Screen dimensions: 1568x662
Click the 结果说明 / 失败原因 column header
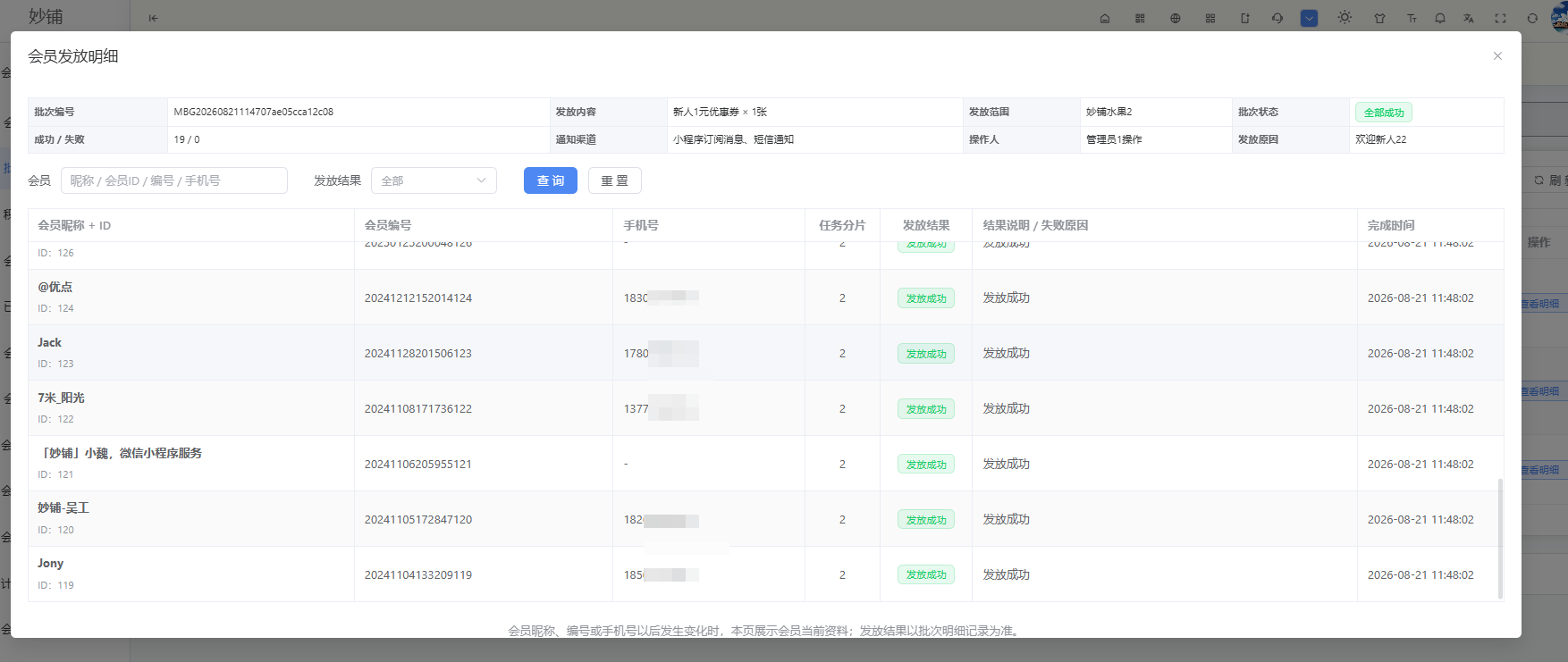pyautogui.click(x=1035, y=225)
